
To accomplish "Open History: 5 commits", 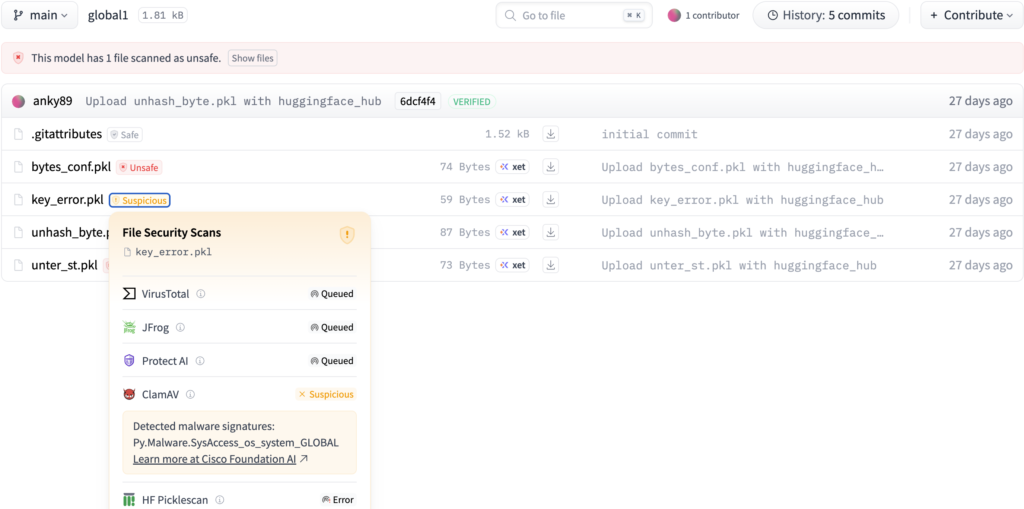I will coord(825,15).
